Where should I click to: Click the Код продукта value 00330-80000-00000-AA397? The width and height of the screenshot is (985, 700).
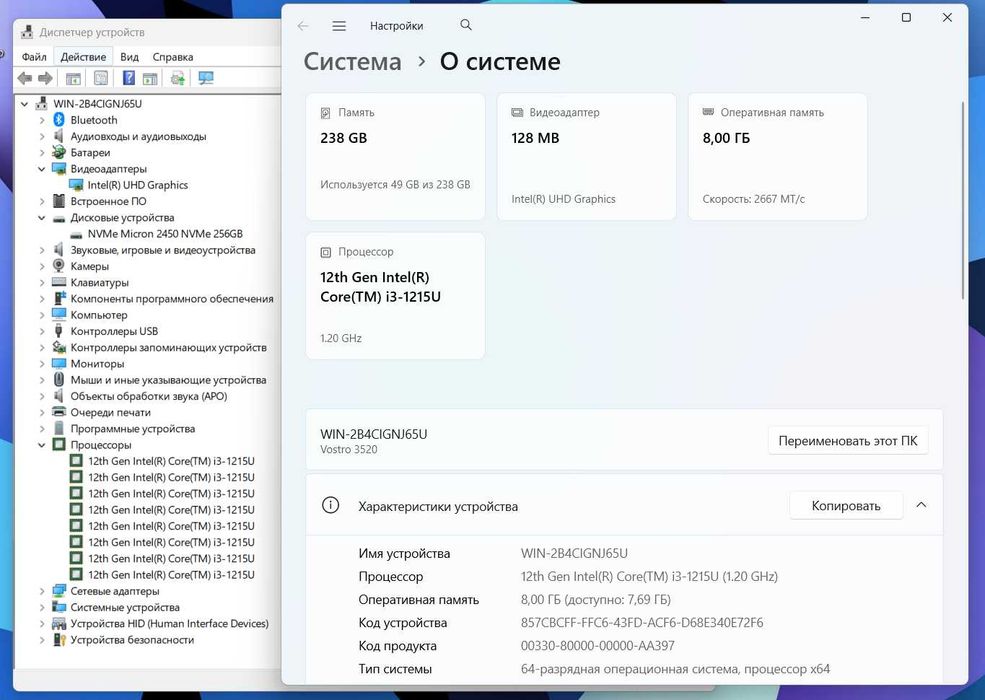pyautogui.click(x=597, y=645)
